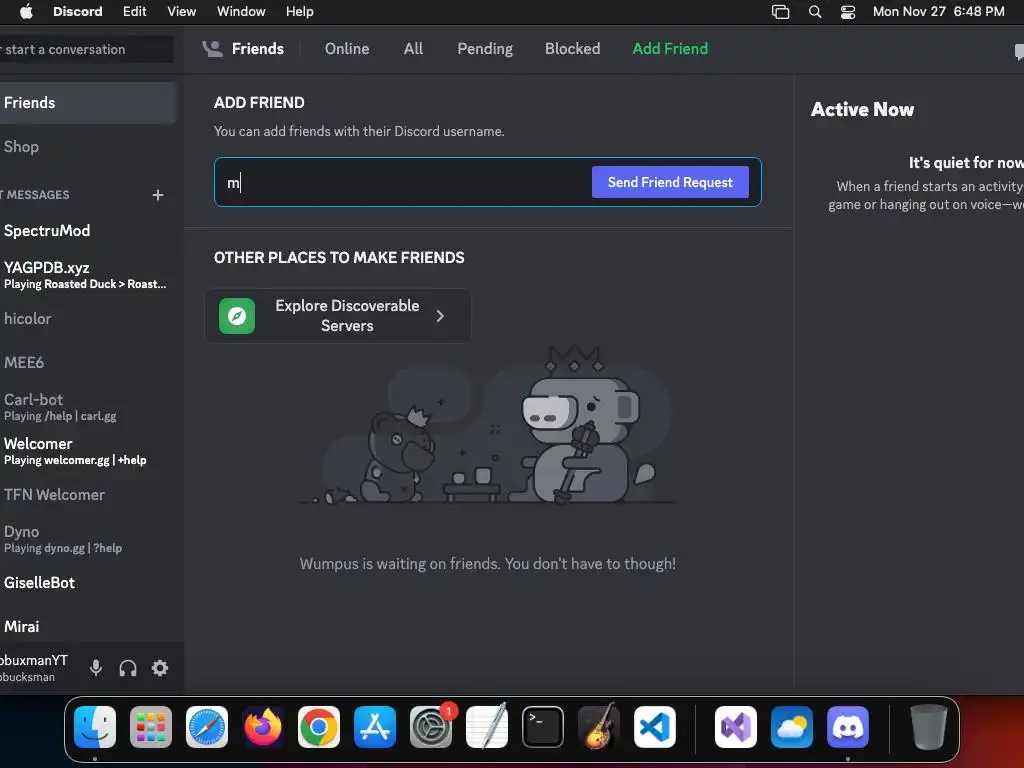Open TFN Welcomer direct message

click(x=88, y=495)
